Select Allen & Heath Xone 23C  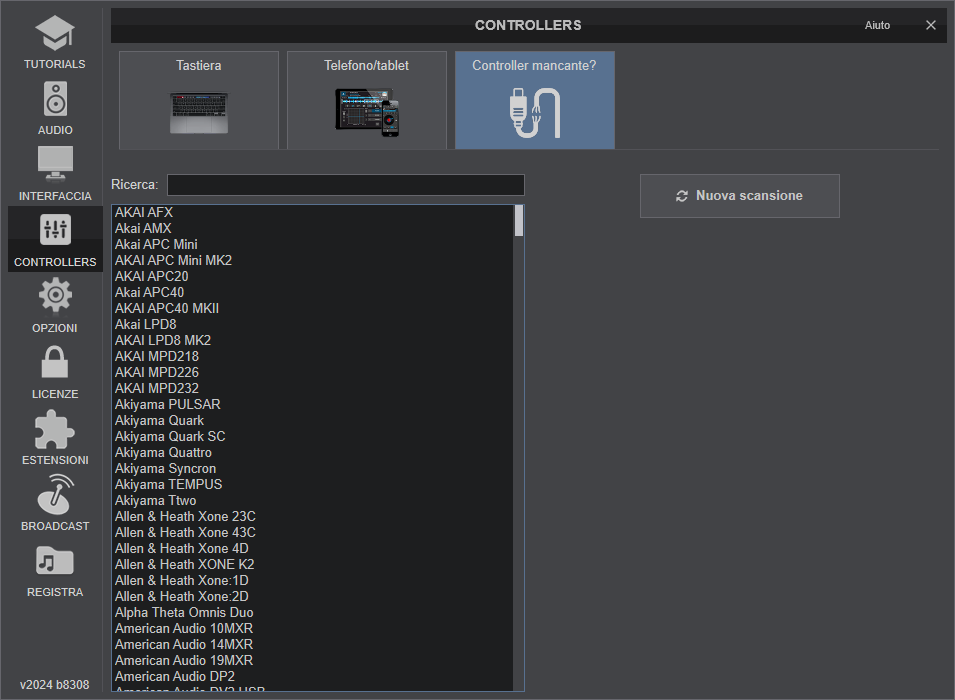pyautogui.click(x=313, y=516)
